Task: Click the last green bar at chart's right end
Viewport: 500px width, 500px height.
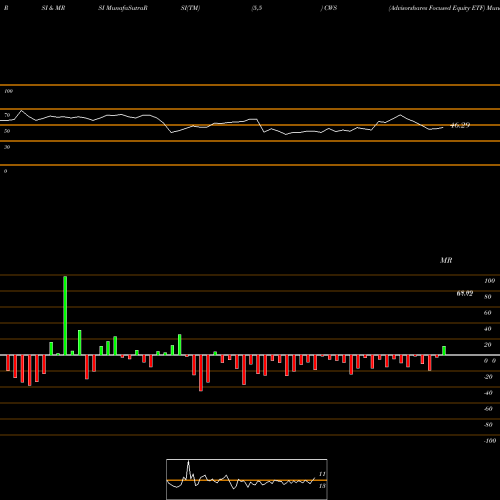Action: click(444, 351)
